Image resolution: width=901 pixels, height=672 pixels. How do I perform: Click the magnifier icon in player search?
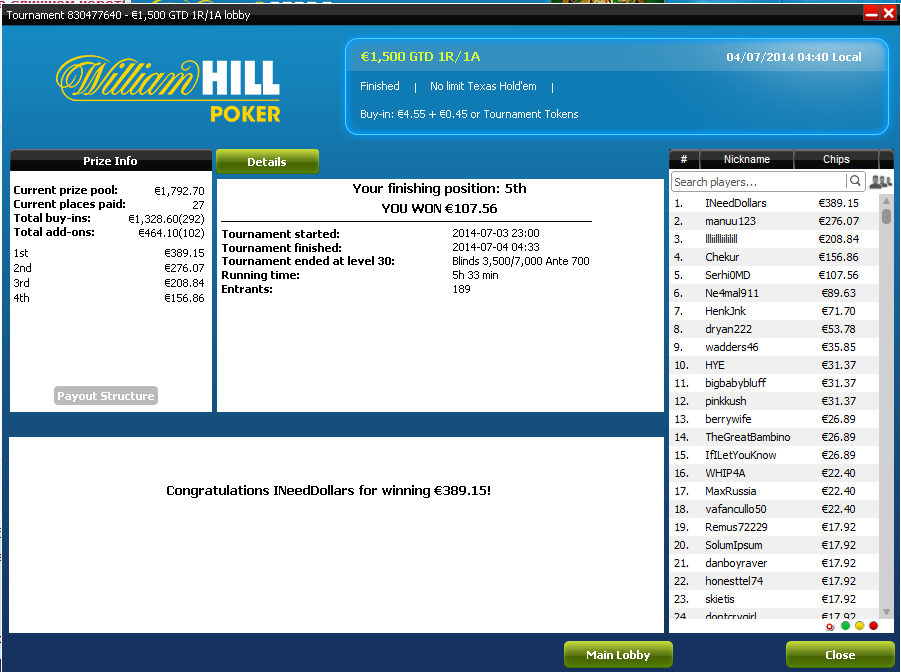click(x=854, y=181)
